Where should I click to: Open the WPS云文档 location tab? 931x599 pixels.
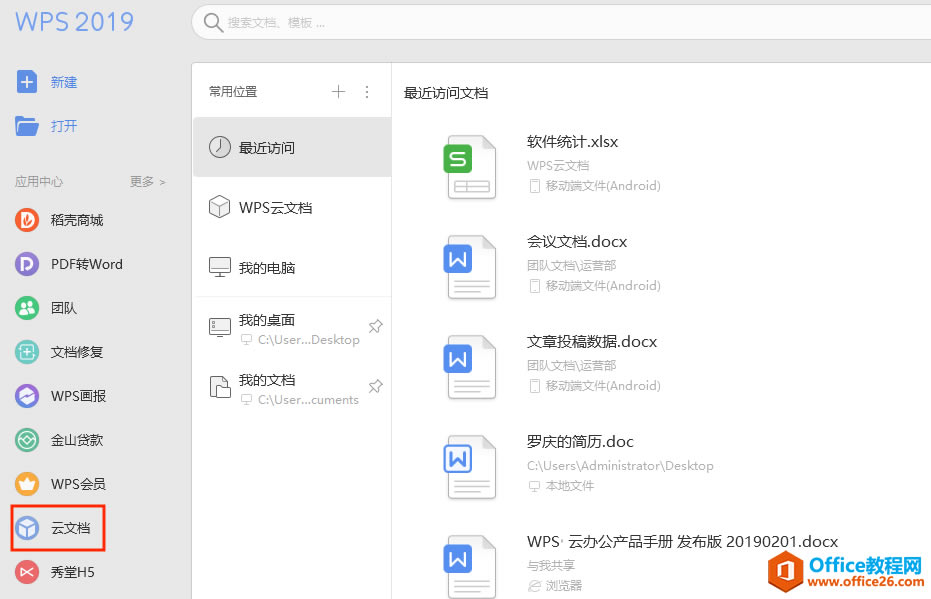point(274,207)
